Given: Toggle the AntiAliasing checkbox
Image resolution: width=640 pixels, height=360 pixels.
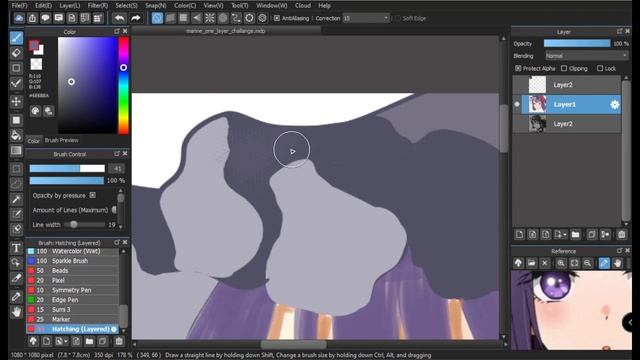Looking at the screenshot, I should [277, 18].
